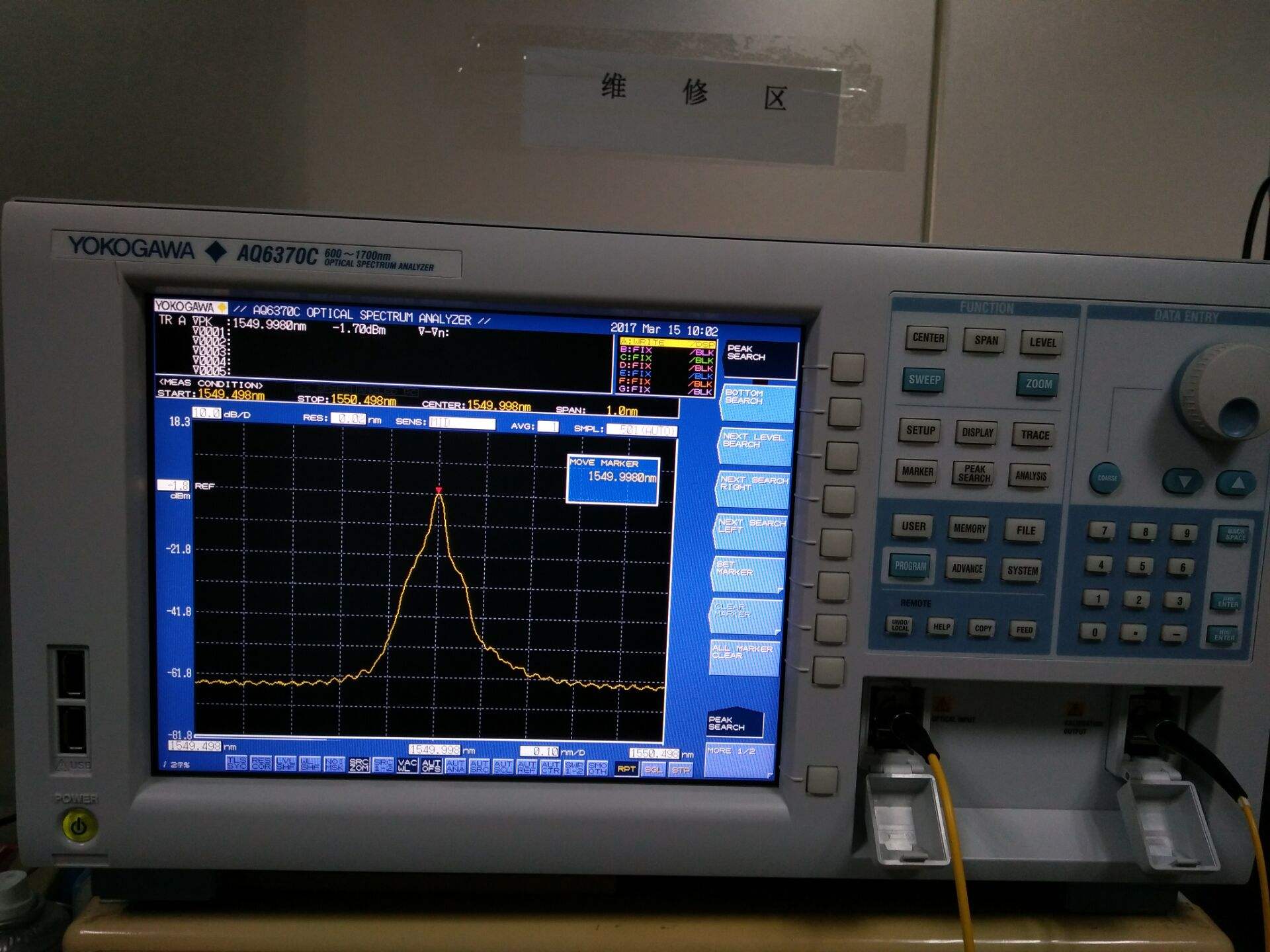The image size is (1270, 952).
Task: Push the TRACE function key
Action: tap(1035, 436)
